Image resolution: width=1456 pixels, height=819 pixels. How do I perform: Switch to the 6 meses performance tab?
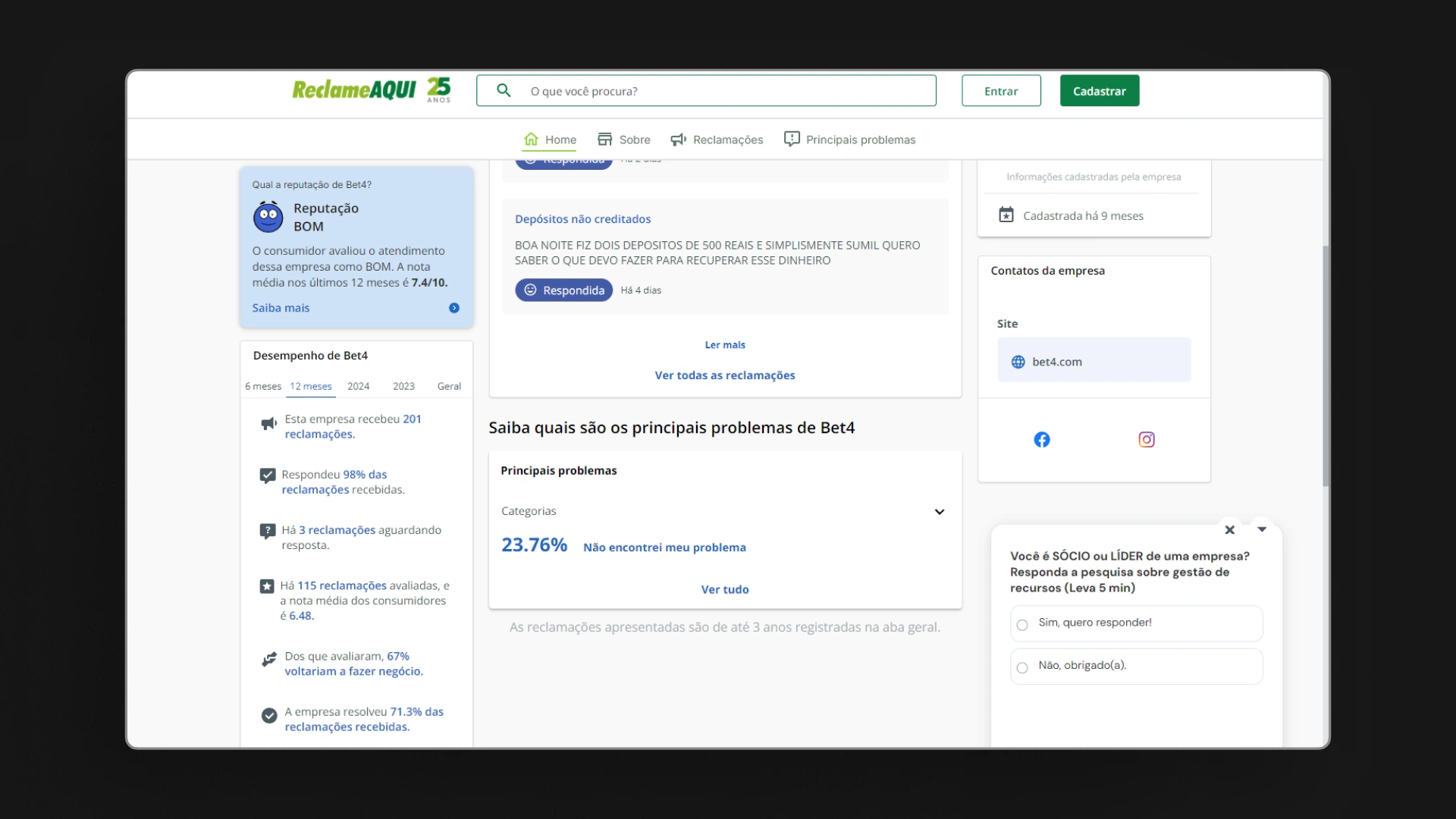click(262, 387)
